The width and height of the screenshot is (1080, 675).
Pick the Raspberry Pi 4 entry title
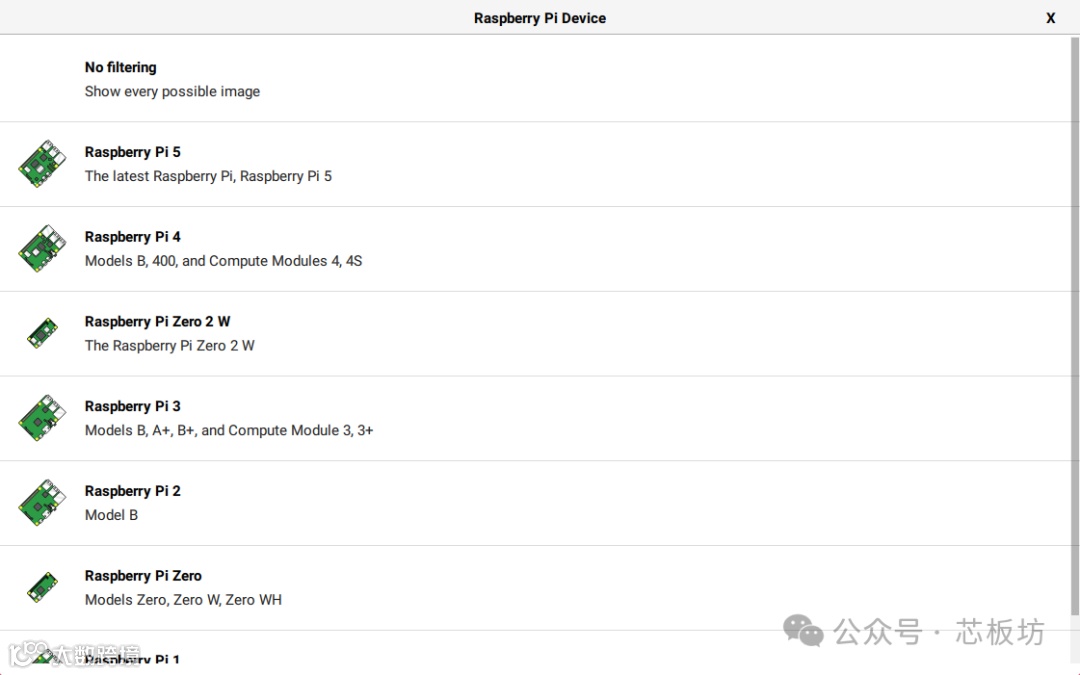point(132,237)
